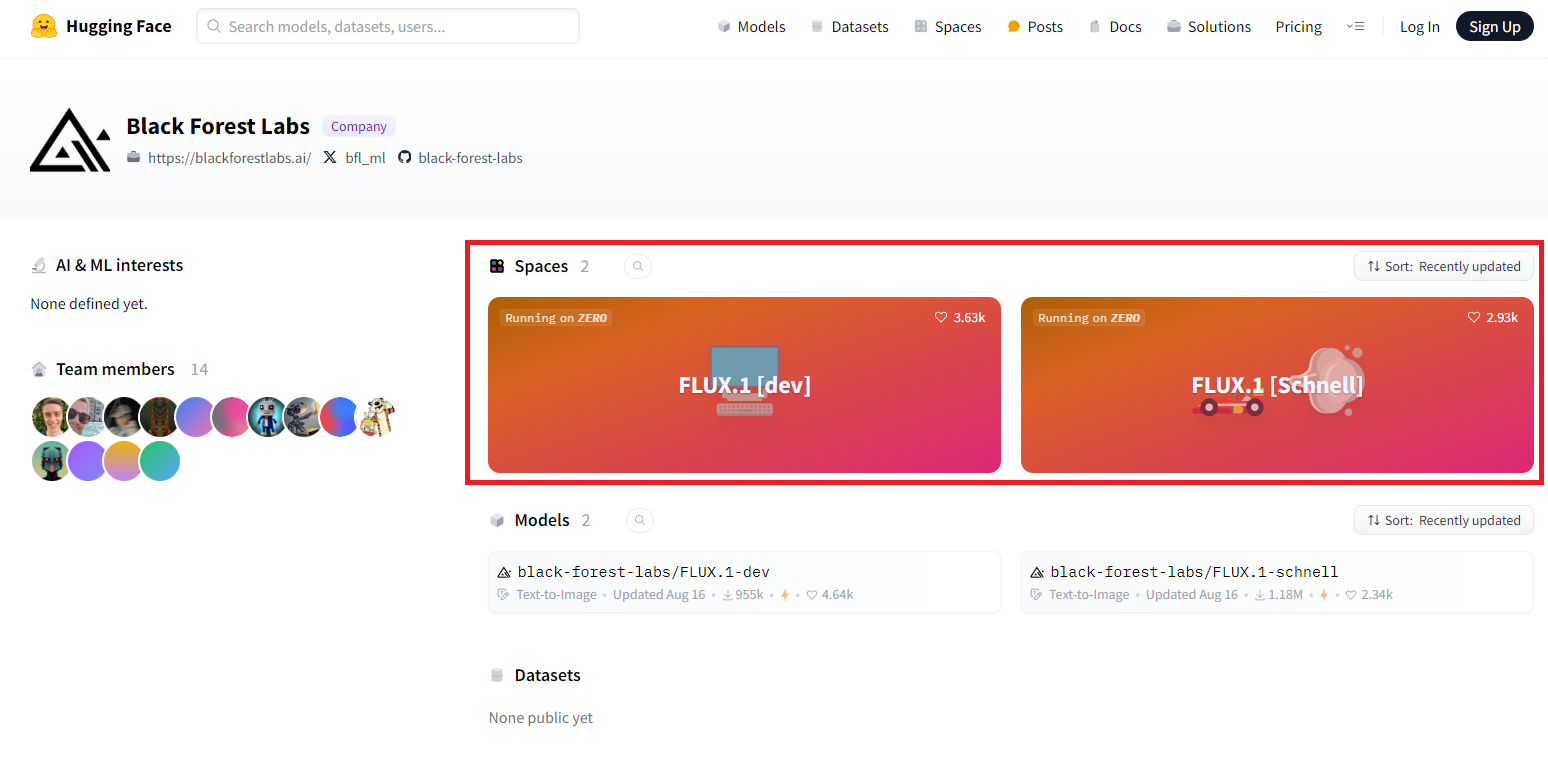Open the Models sort dropdown

click(x=1444, y=520)
